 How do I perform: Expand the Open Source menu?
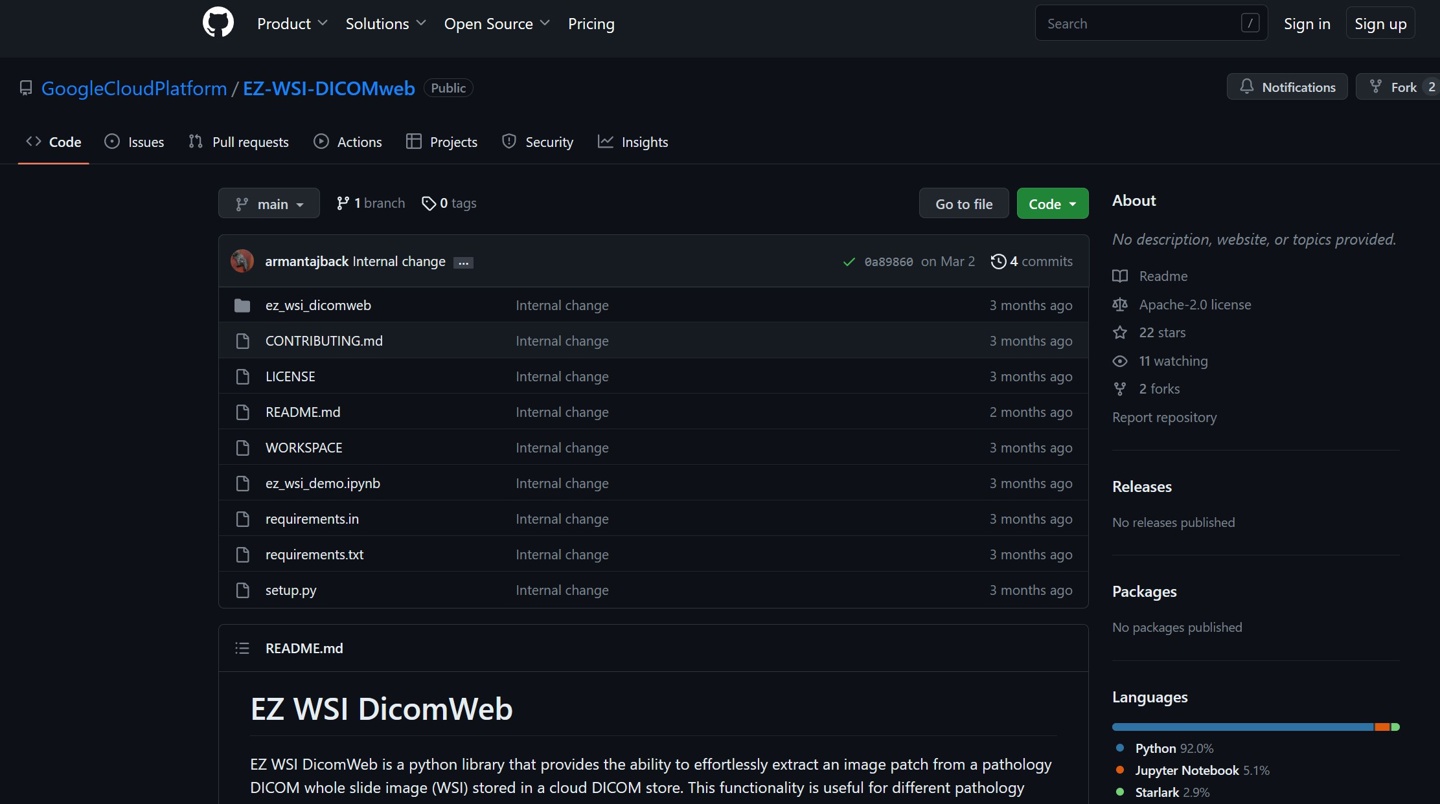click(497, 23)
